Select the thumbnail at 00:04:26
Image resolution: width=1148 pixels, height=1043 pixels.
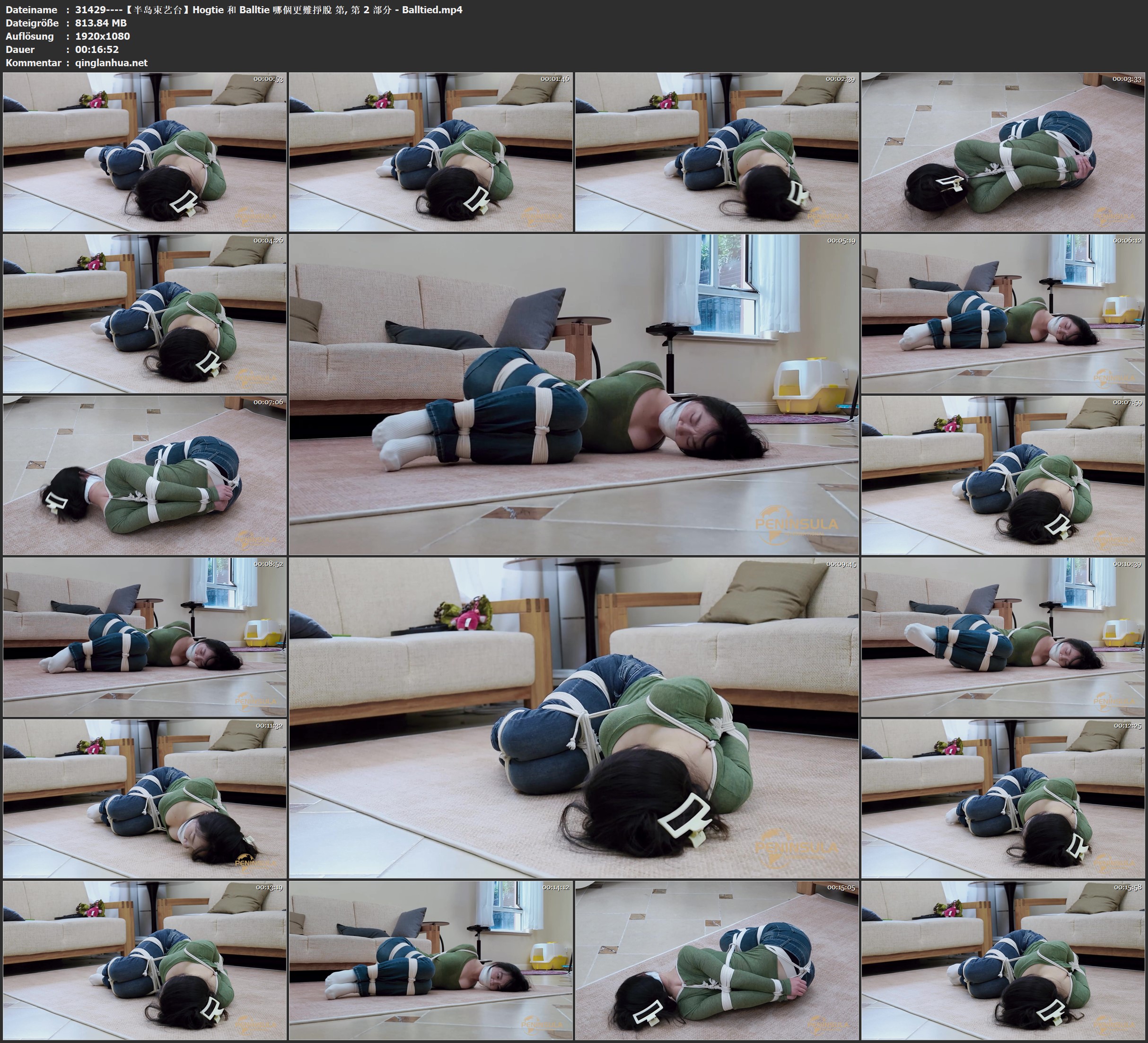(x=145, y=313)
